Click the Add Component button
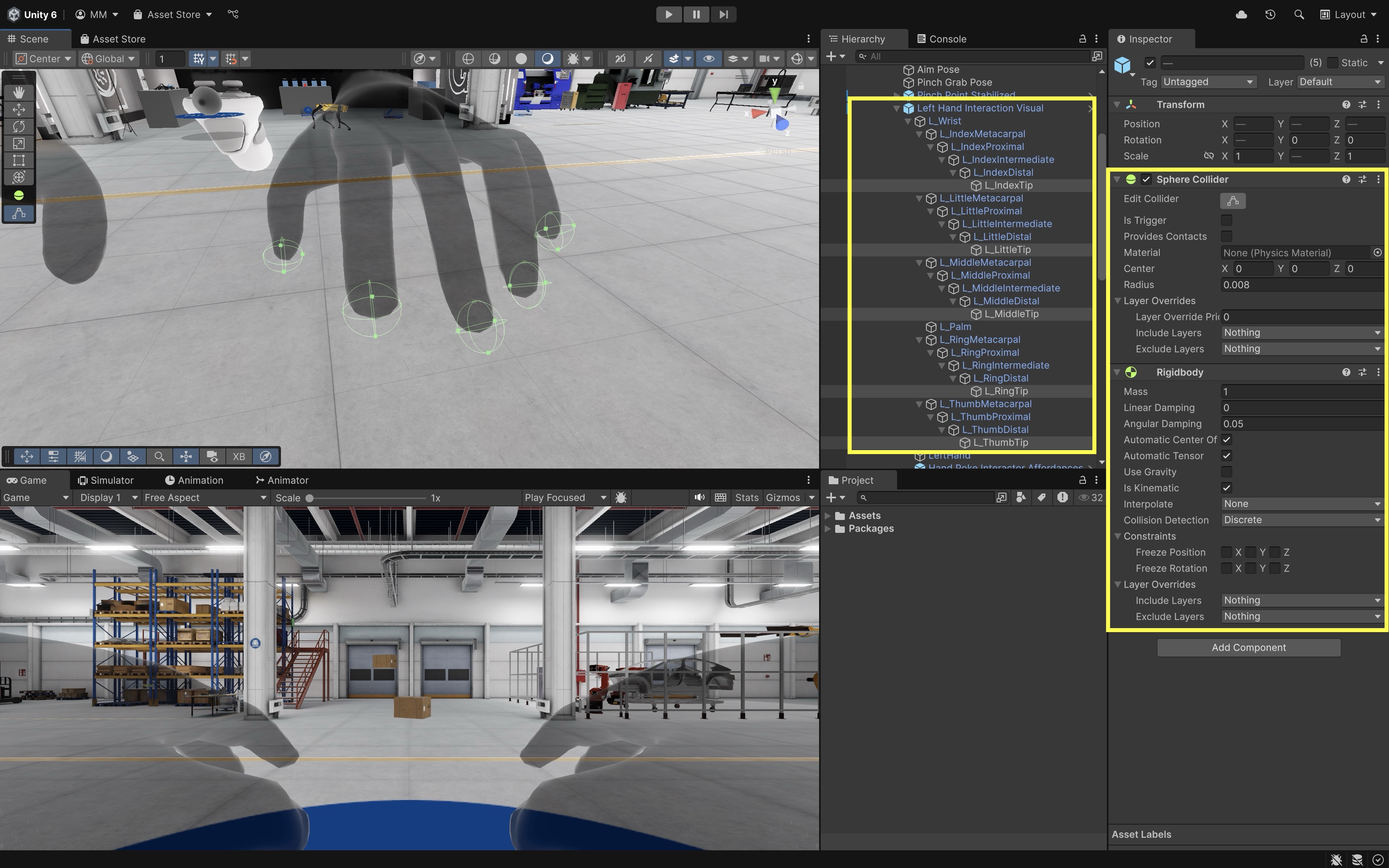The height and width of the screenshot is (868, 1389). click(x=1248, y=647)
